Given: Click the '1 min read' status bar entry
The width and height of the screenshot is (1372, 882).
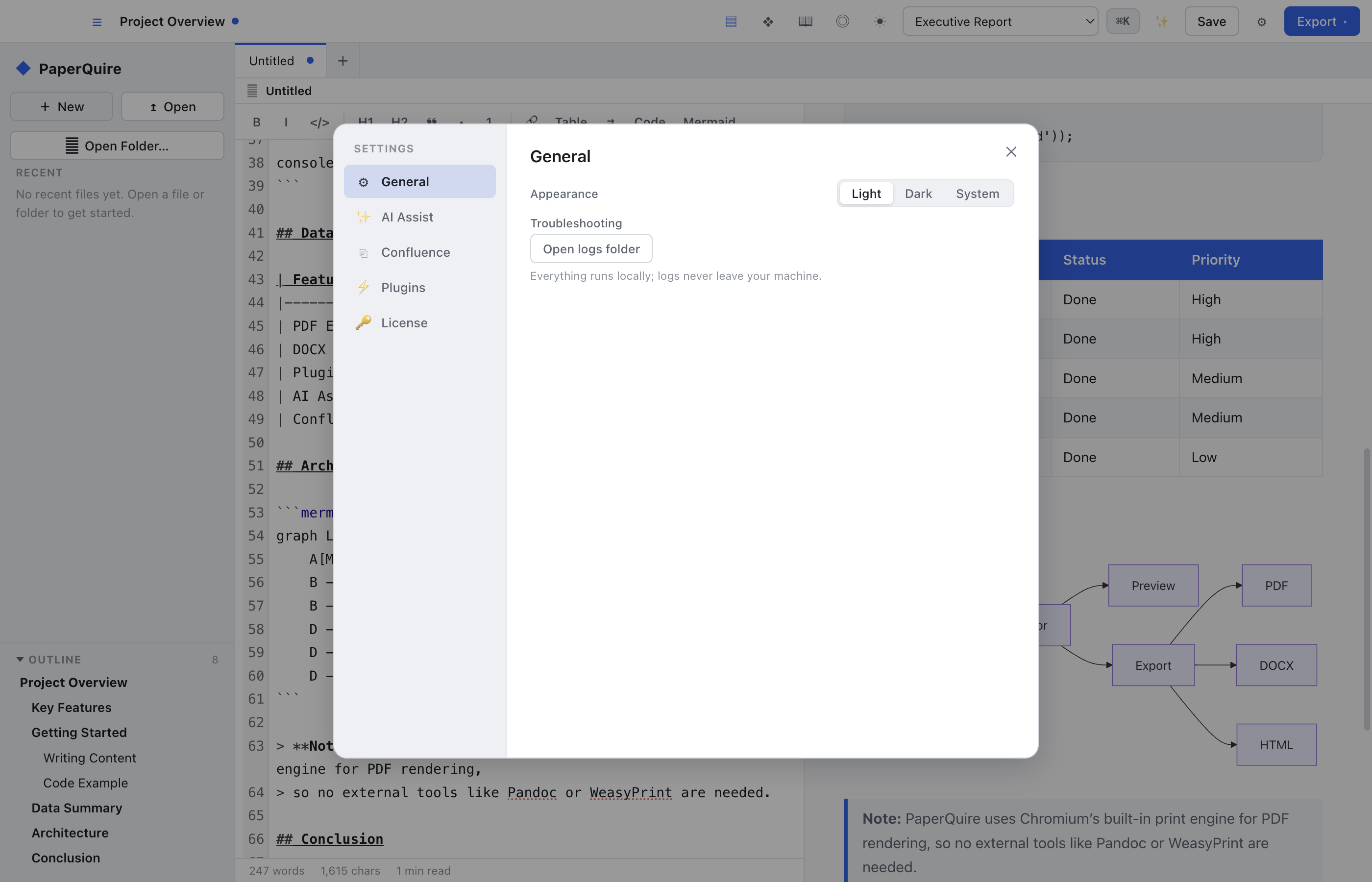Looking at the screenshot, I should click(423, 871).
